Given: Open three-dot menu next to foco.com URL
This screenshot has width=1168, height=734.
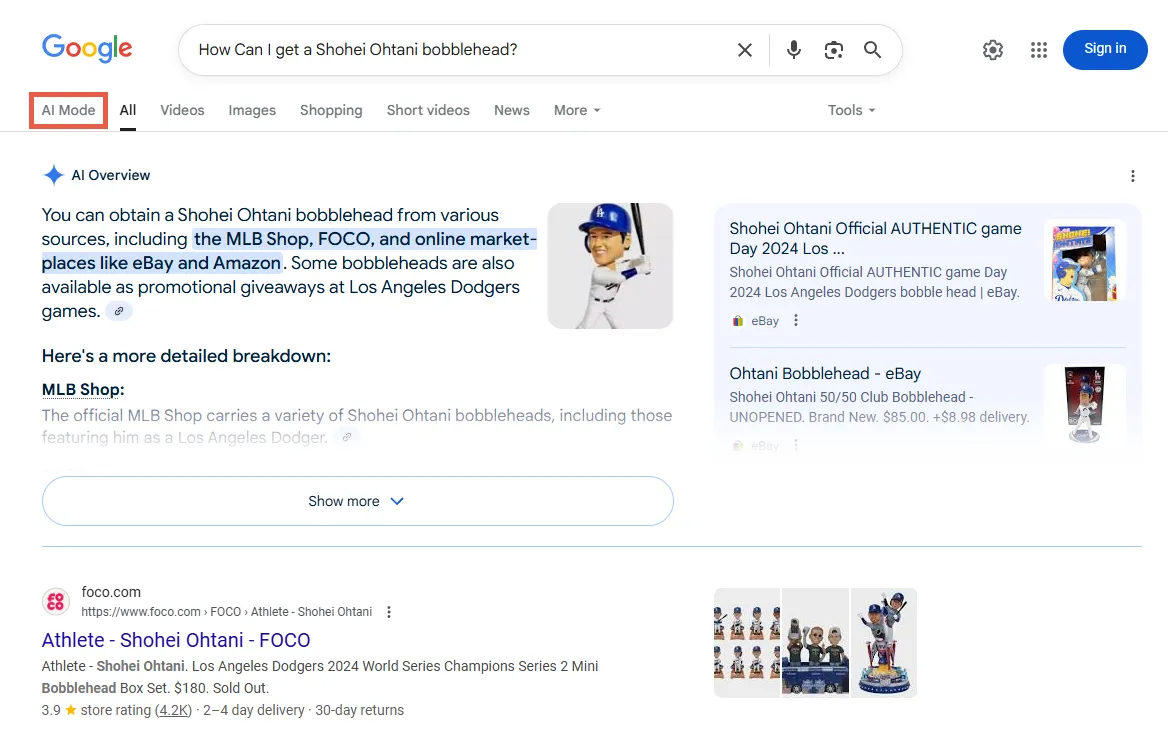Looking at the screenshot, I should (x=389, y=612).
